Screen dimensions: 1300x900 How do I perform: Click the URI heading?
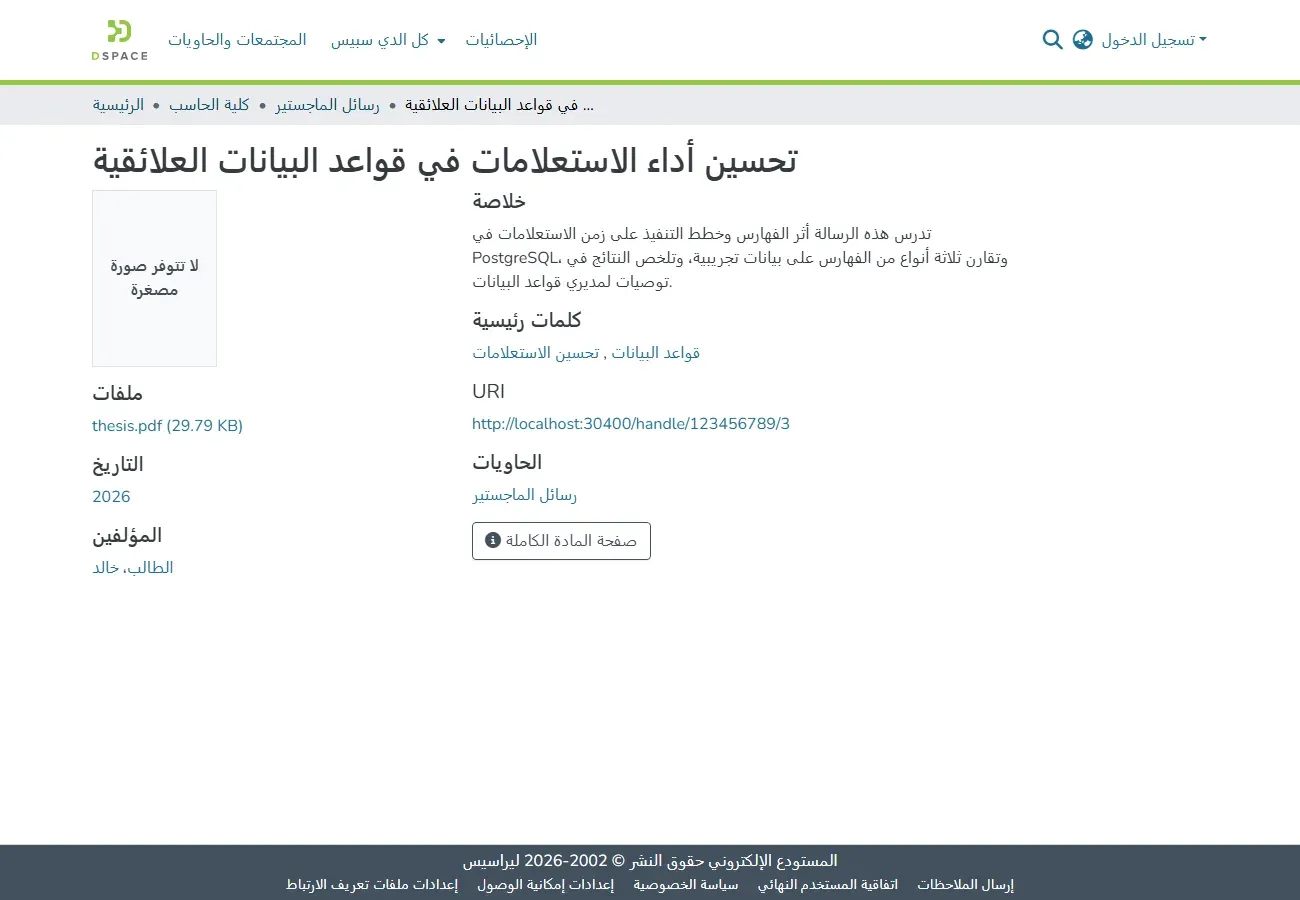pos(489,391)
